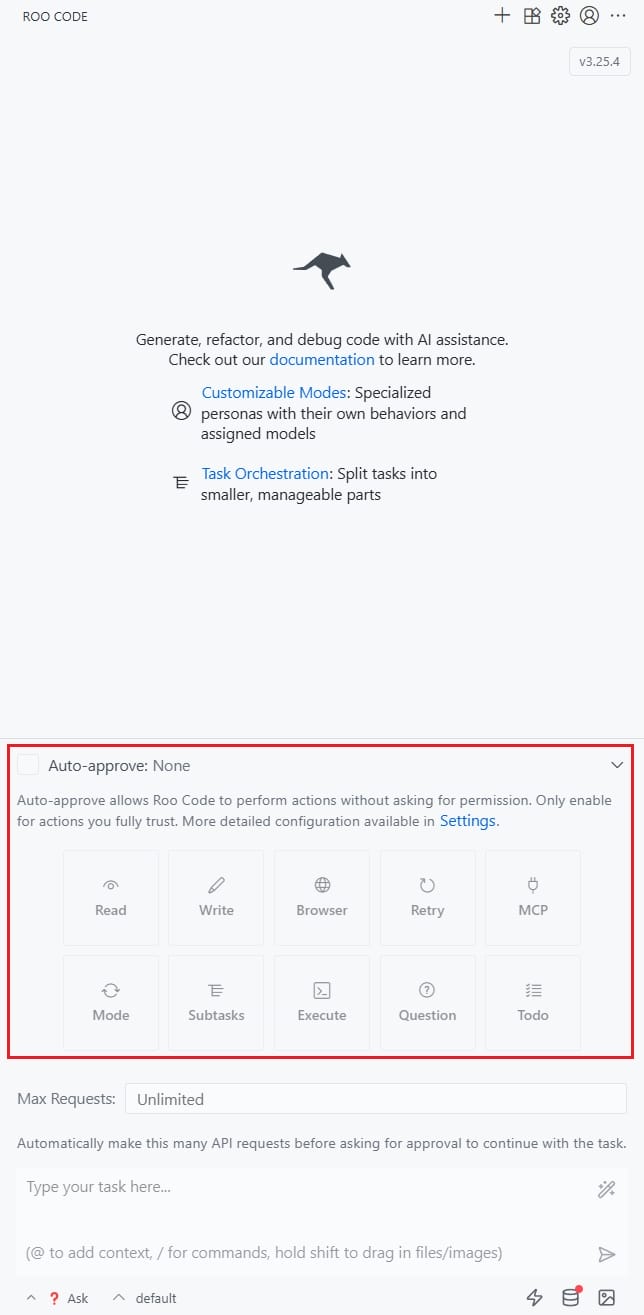Viewport: 644px width, 1315px height.
Task: Enable the Auto-approve checkbox
Action: pos(29,765)
